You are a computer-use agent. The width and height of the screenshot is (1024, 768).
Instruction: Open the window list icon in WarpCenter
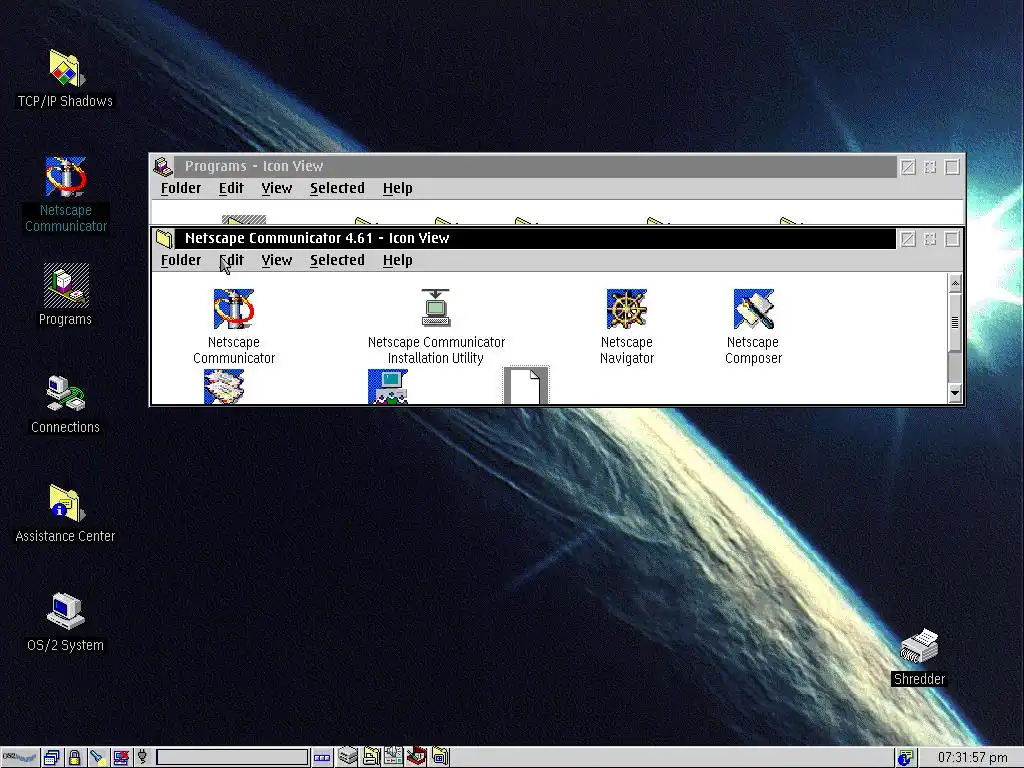tap(52, 758)
